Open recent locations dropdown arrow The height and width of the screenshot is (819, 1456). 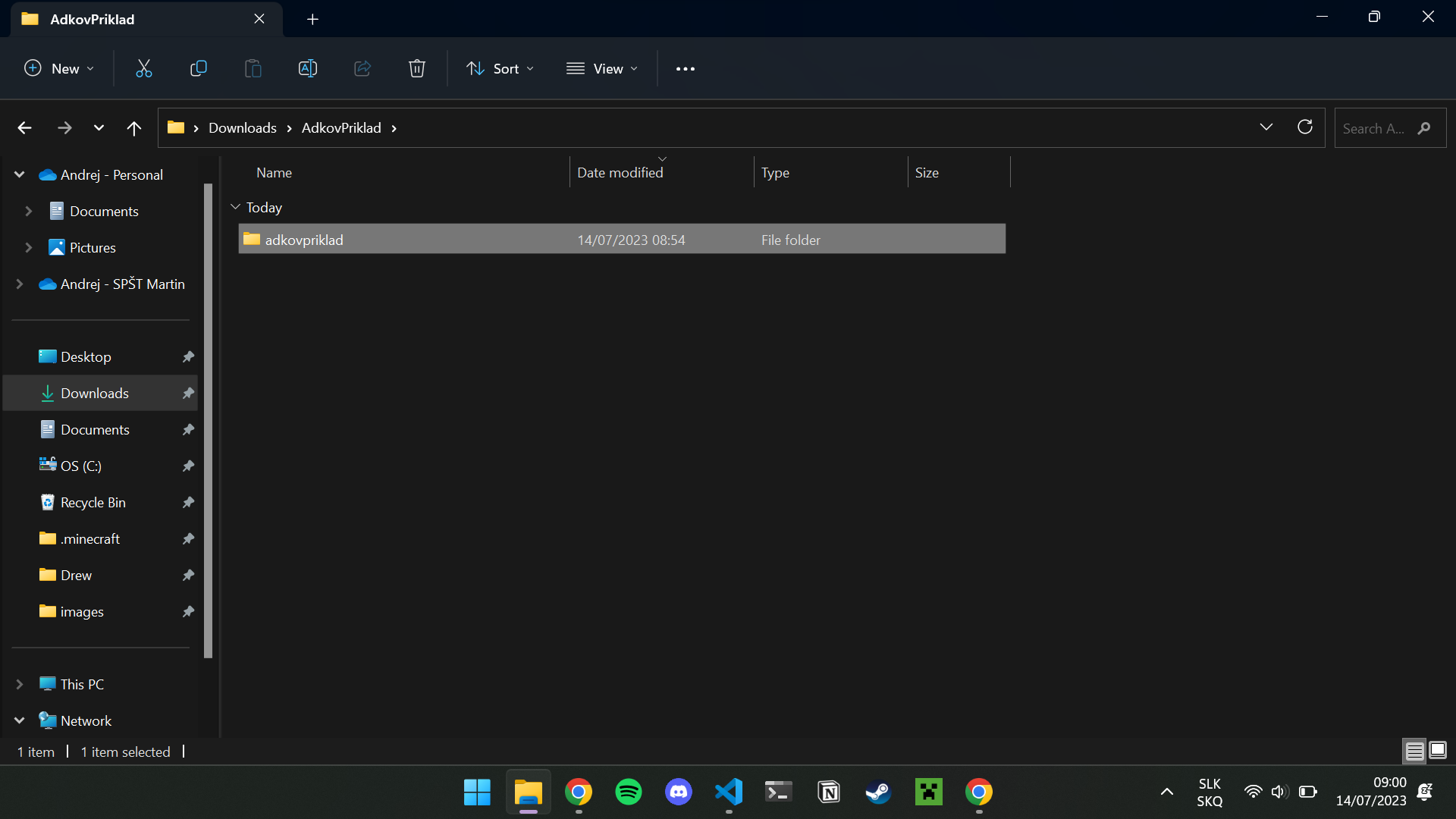99,128
